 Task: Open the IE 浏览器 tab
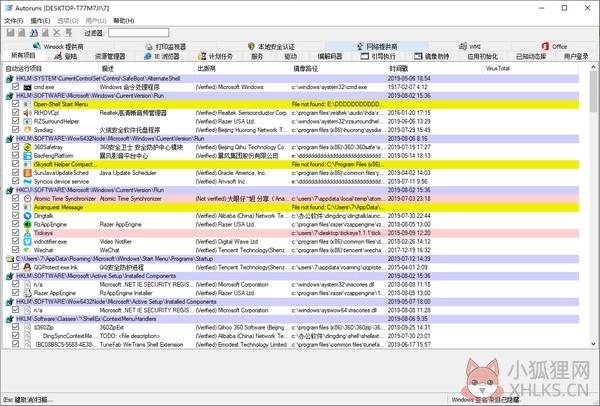tap(162, 56)
